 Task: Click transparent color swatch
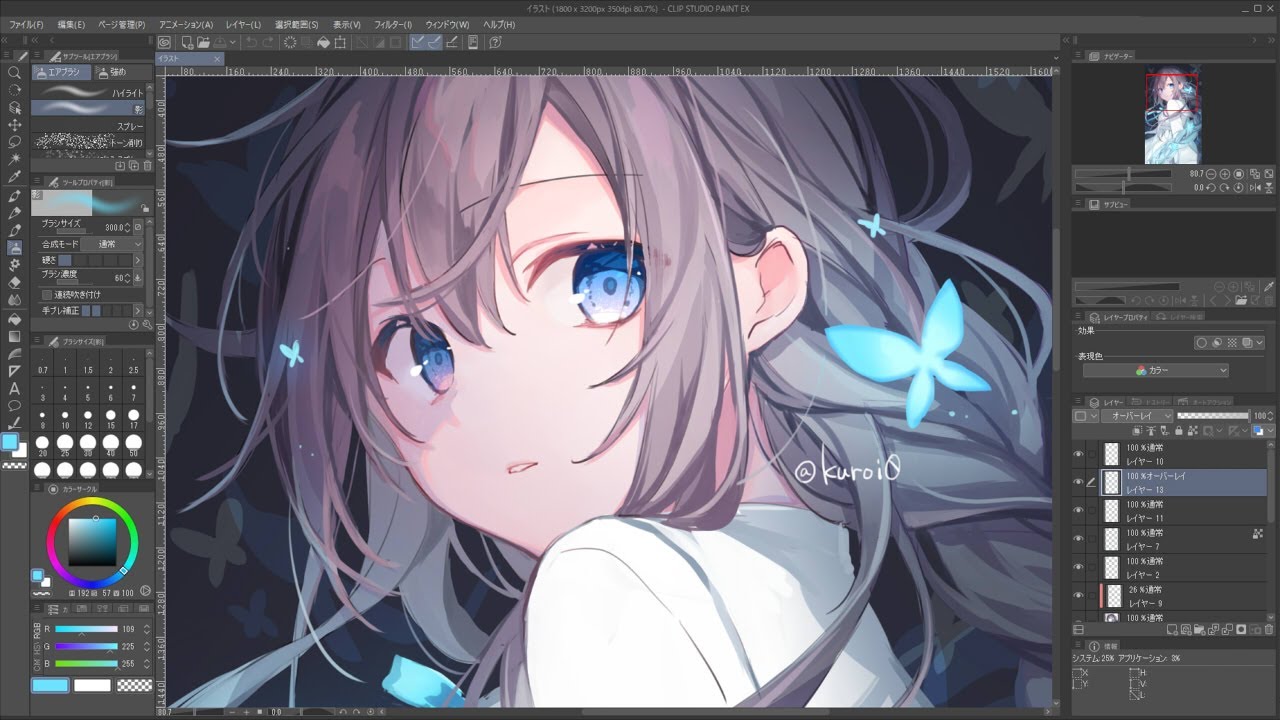pyautogui.click(x=135, y=685)
